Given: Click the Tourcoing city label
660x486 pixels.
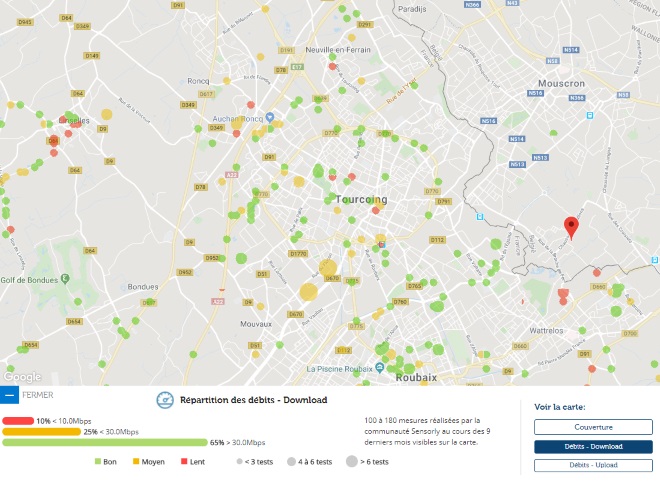Looking at the screenshot, I should [x=361, y=200].
